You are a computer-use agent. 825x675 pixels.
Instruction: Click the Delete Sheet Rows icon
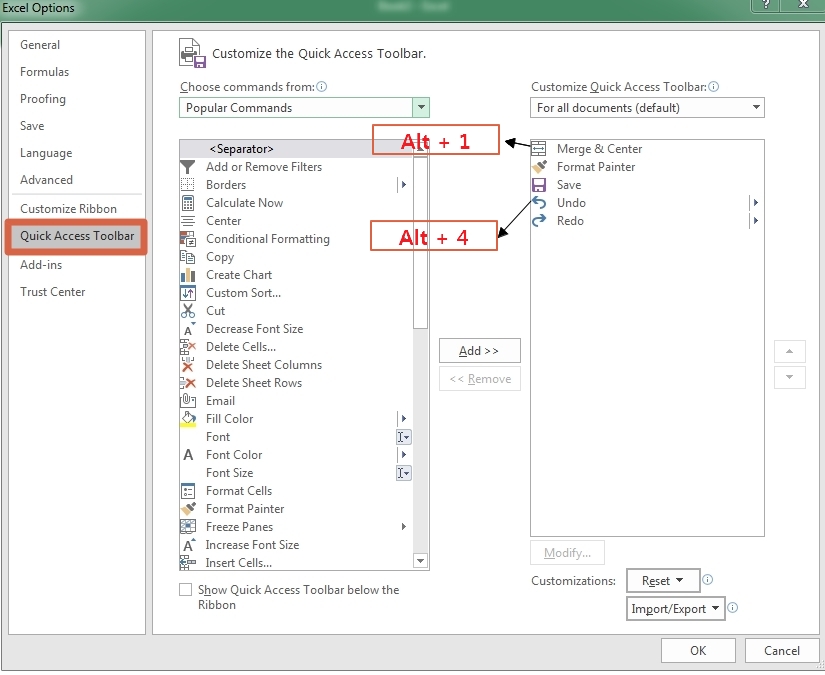pos(187,383)
